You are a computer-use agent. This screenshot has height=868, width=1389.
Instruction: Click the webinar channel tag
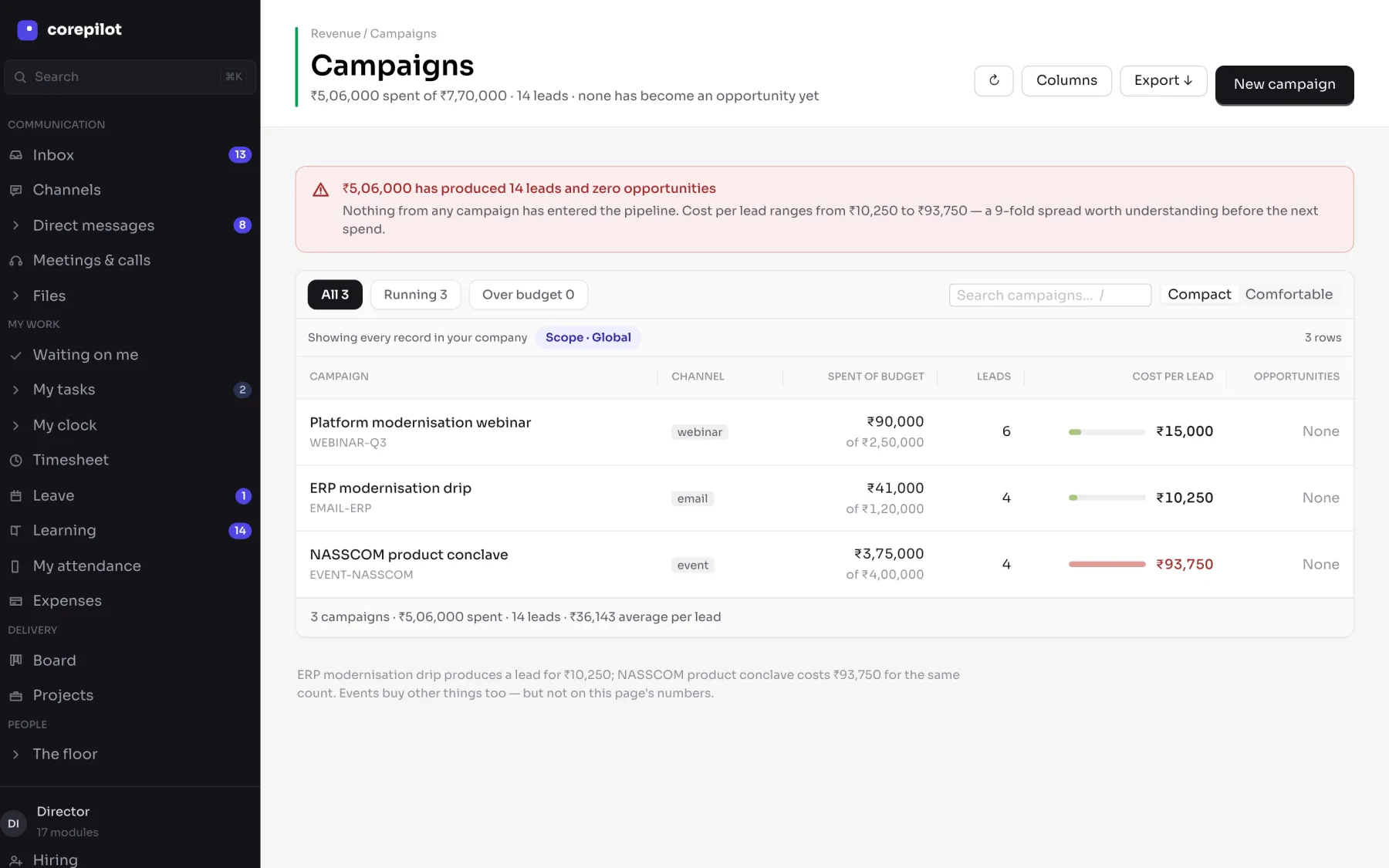point(699,432)
